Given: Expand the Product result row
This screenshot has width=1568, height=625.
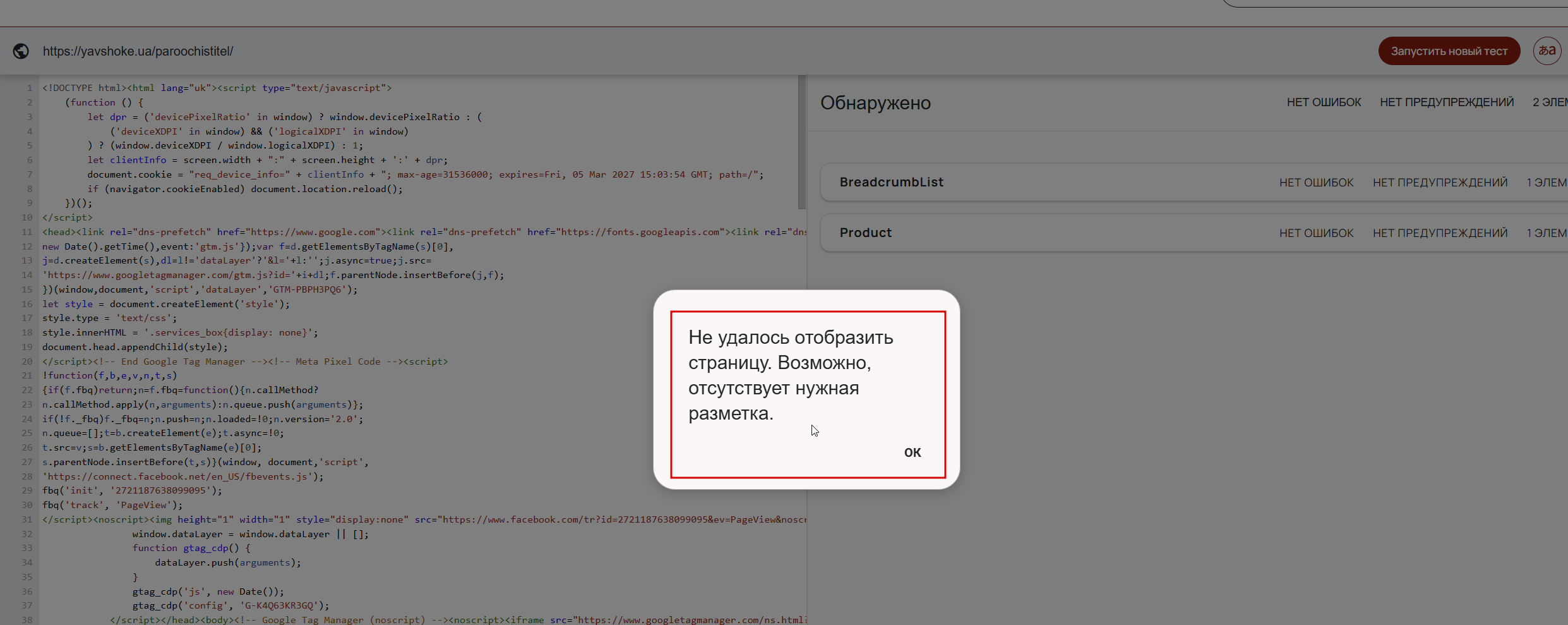Looking at the screenshot, I should [1194, 233].
